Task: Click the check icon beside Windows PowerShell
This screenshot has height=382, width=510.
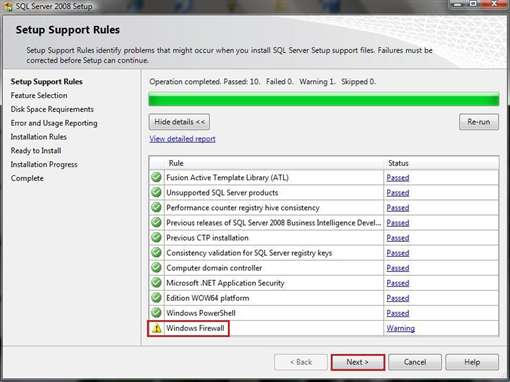Action: (156, 313)
